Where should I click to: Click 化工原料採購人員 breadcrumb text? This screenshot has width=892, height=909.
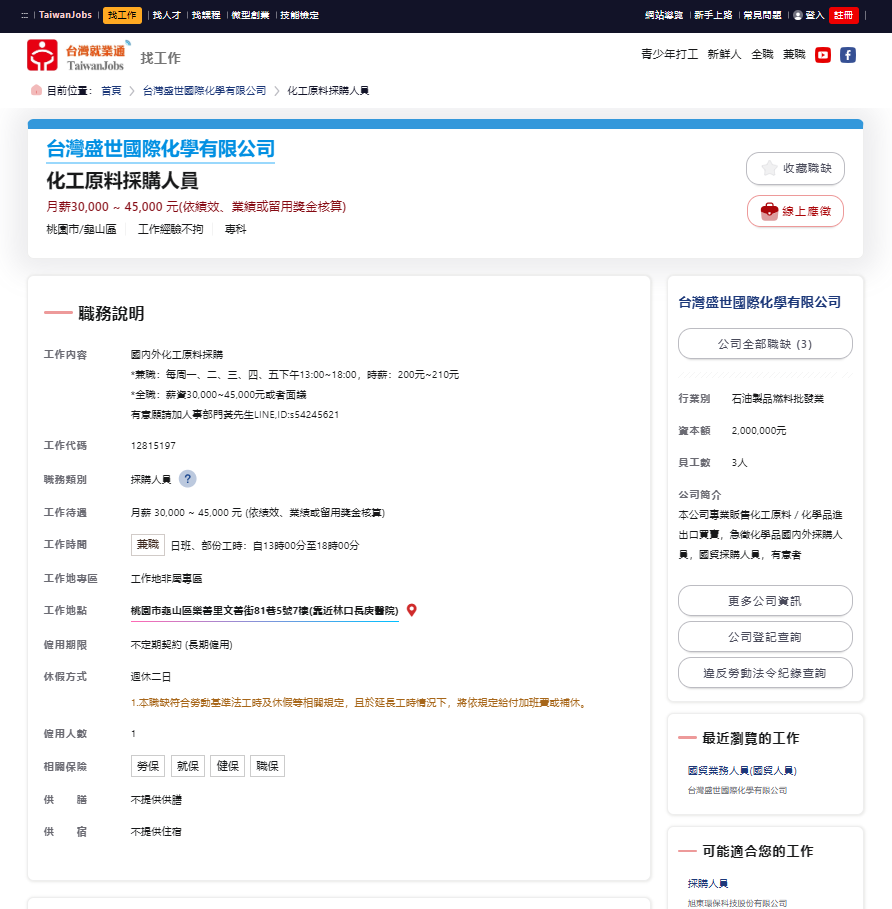point(328,90)
